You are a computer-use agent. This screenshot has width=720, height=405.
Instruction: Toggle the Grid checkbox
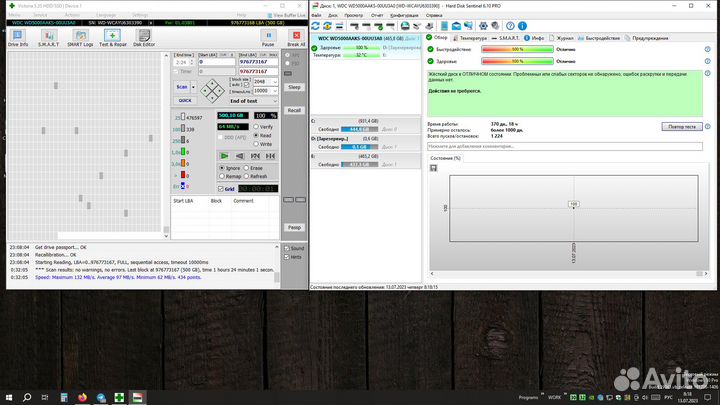pos(221,189)
